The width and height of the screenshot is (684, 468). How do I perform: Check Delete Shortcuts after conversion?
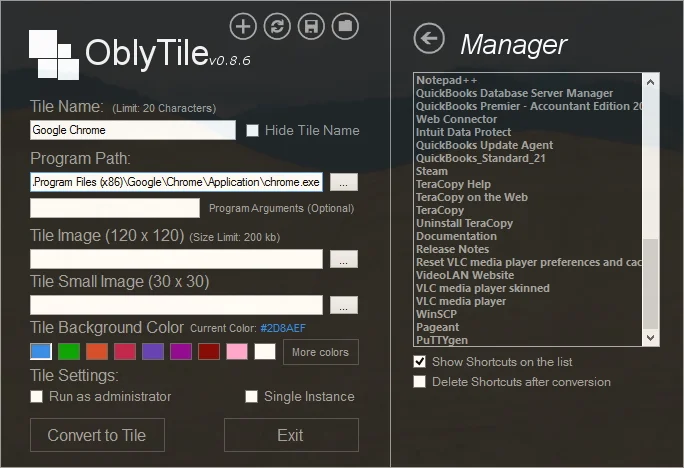point(420,382)
